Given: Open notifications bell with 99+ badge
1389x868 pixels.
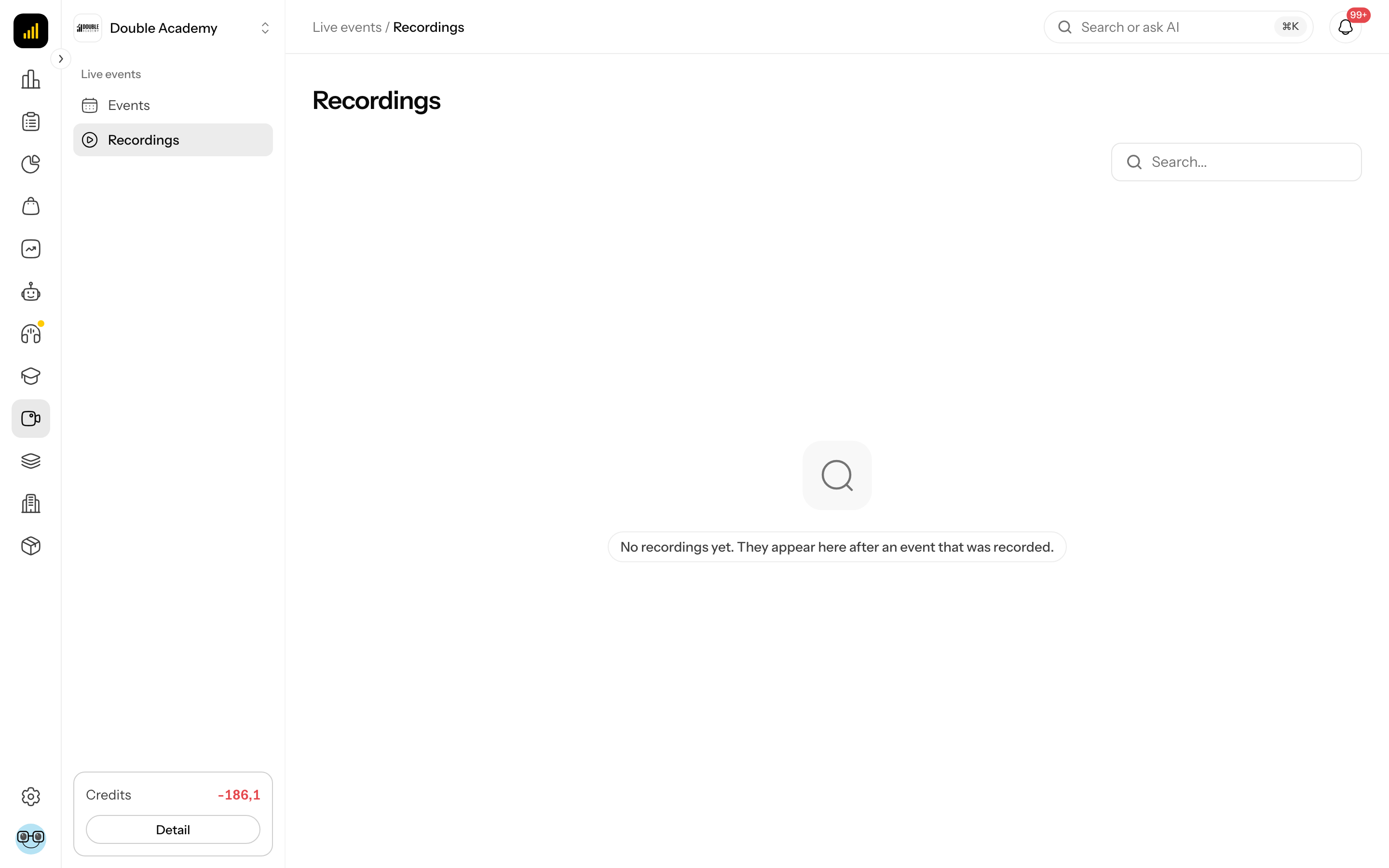Looking at the screenshot, I should 1346,27.
